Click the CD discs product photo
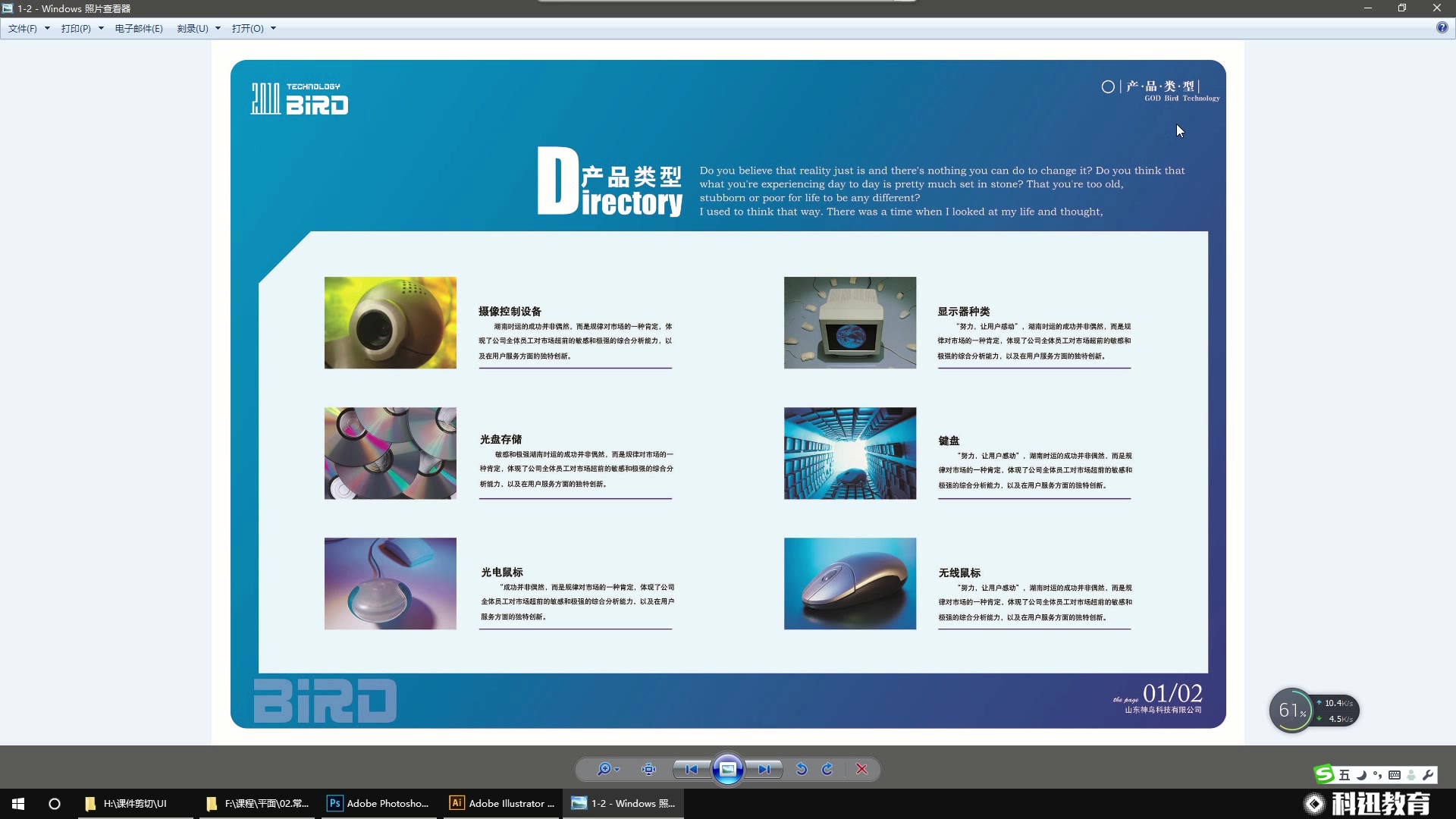This screenshot has height=819, width=1456. tap(391, 453)
